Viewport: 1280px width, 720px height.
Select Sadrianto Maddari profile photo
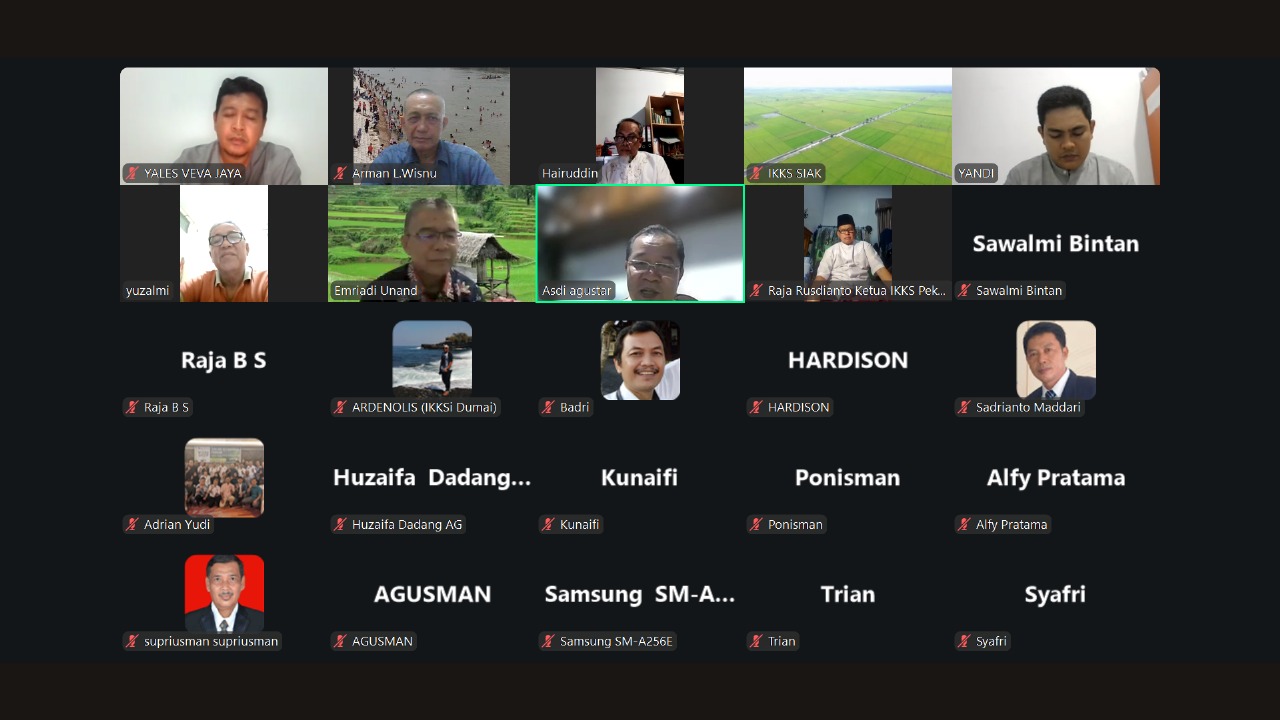pos(1056,360)
